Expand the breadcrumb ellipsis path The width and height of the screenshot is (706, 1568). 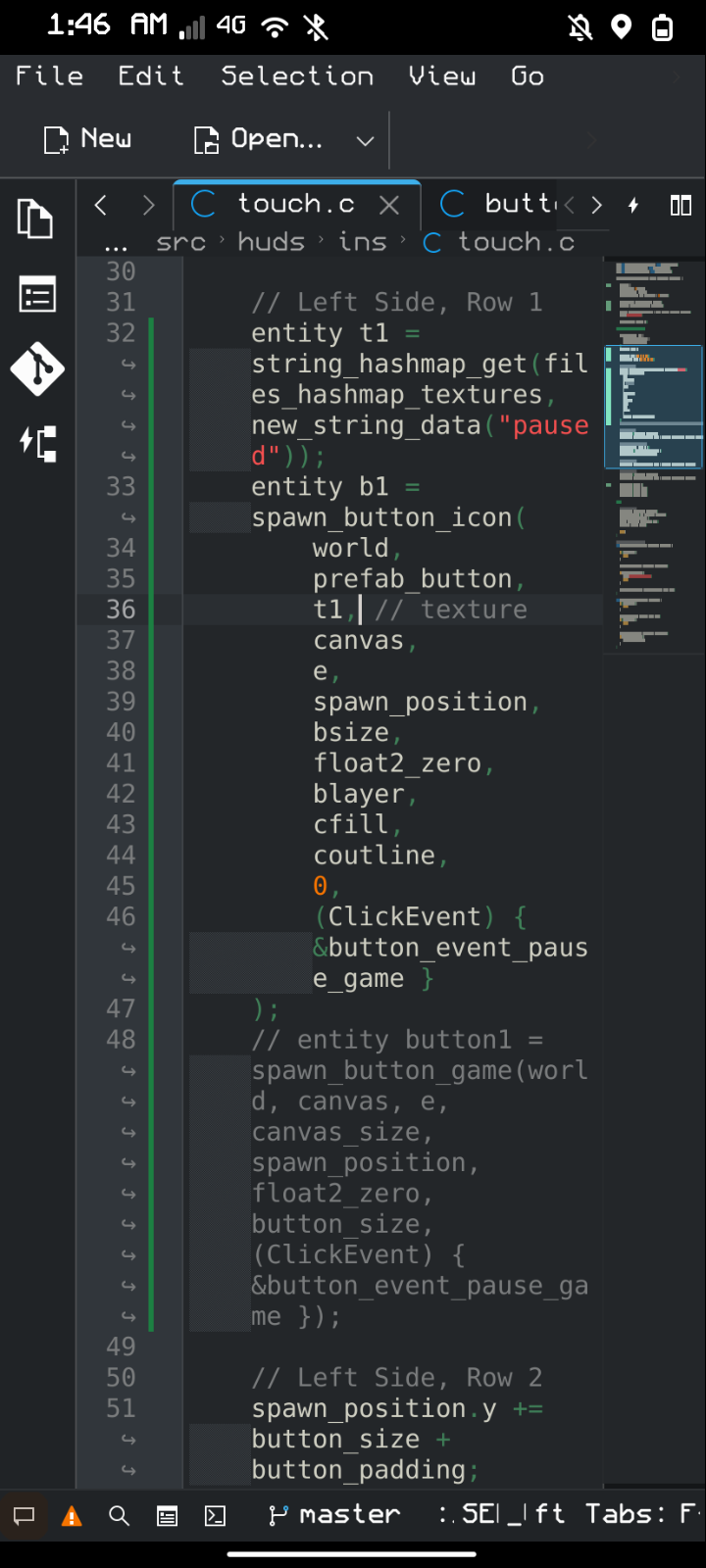(116, 243)
